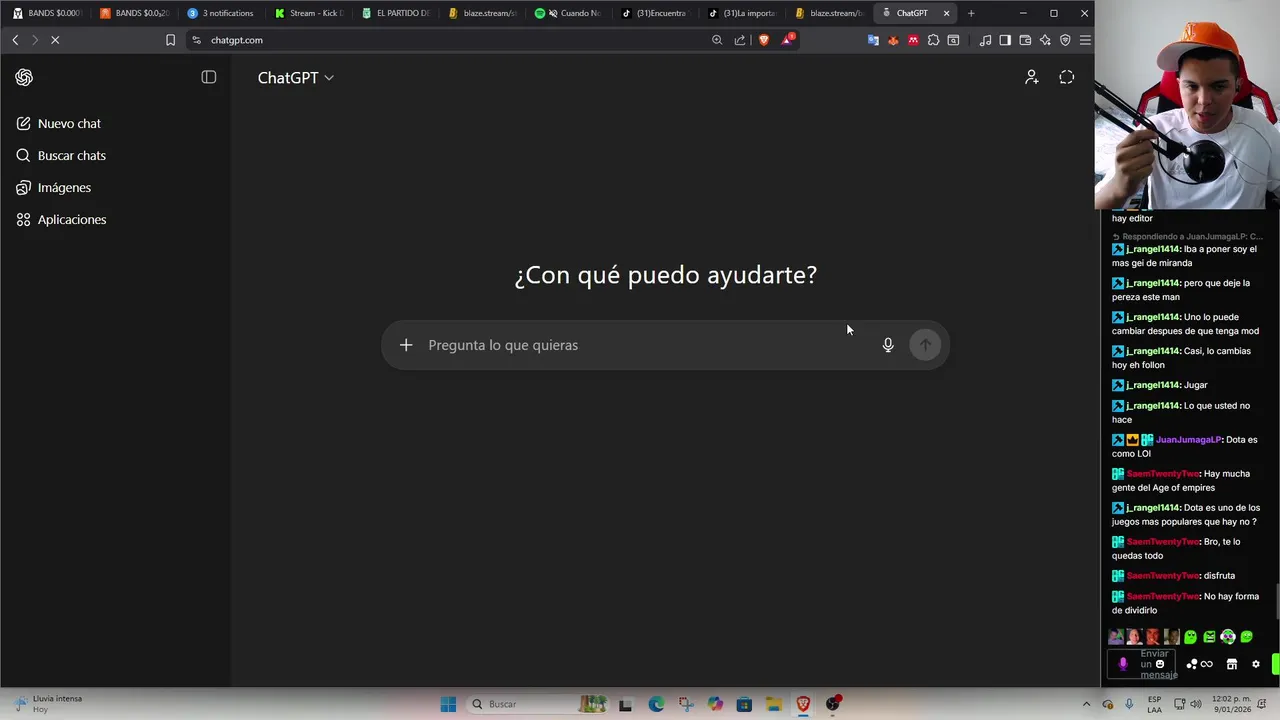Select the headphones green emote in chat
Image resolution: width=1280 pixels, height=720 pixels.
pyautogui.click(x=1228, y=637)
